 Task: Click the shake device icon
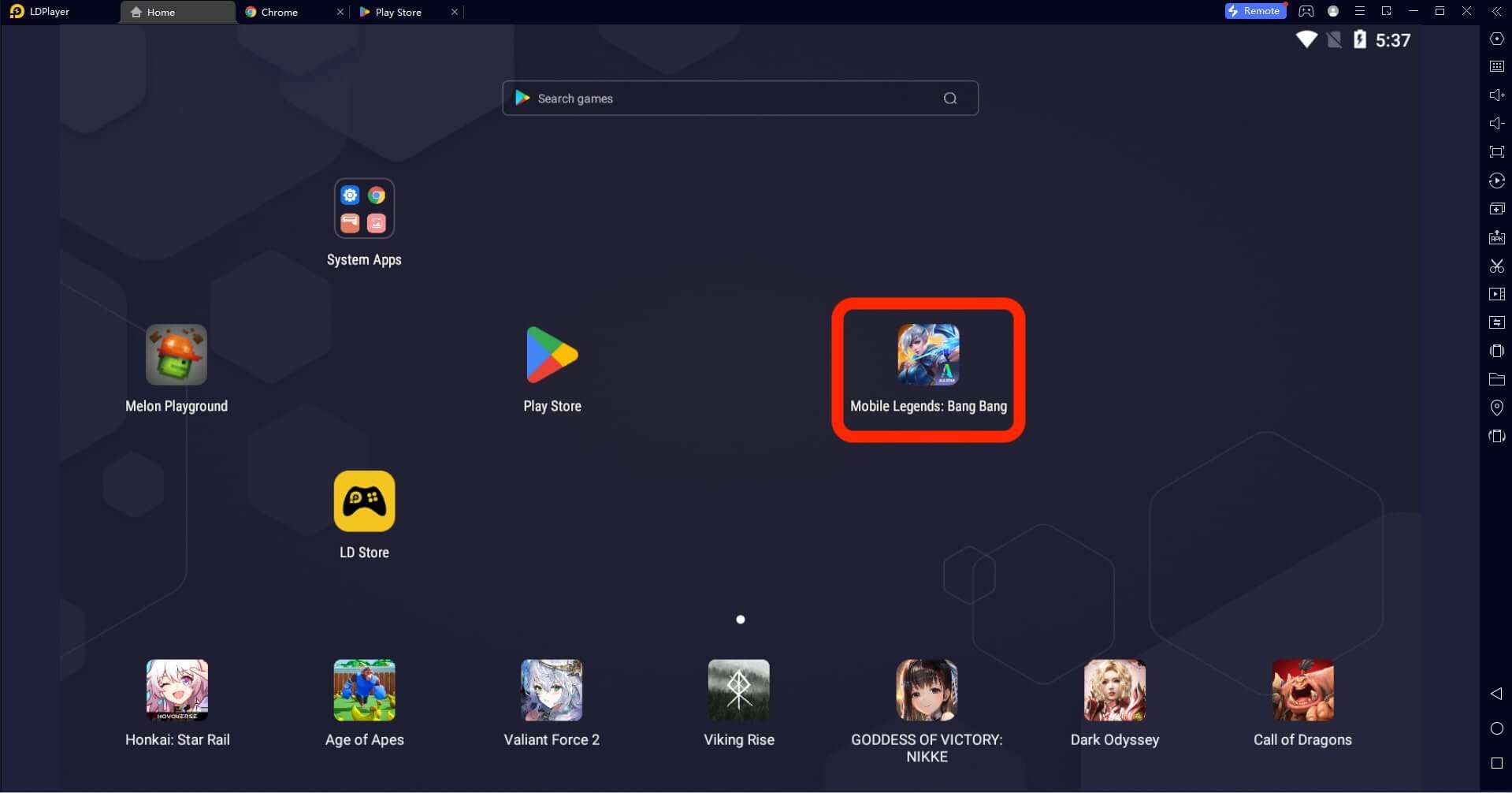click(1496, 351)
